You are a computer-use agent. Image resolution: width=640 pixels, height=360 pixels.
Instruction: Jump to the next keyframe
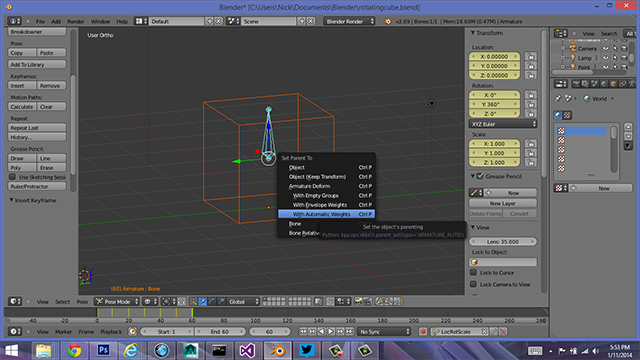tap(340, 331)
